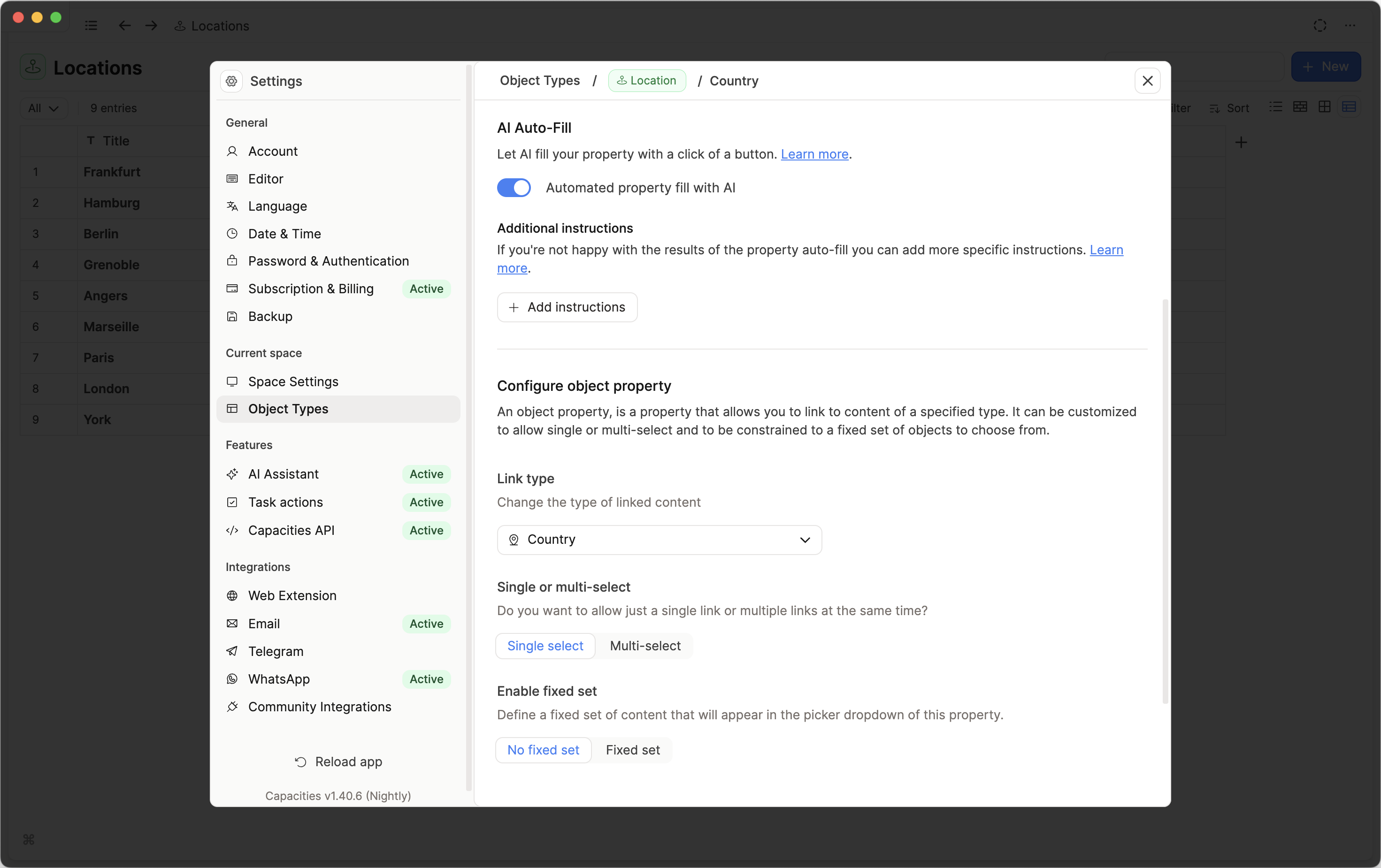Choose Single select option

(545, 646)
